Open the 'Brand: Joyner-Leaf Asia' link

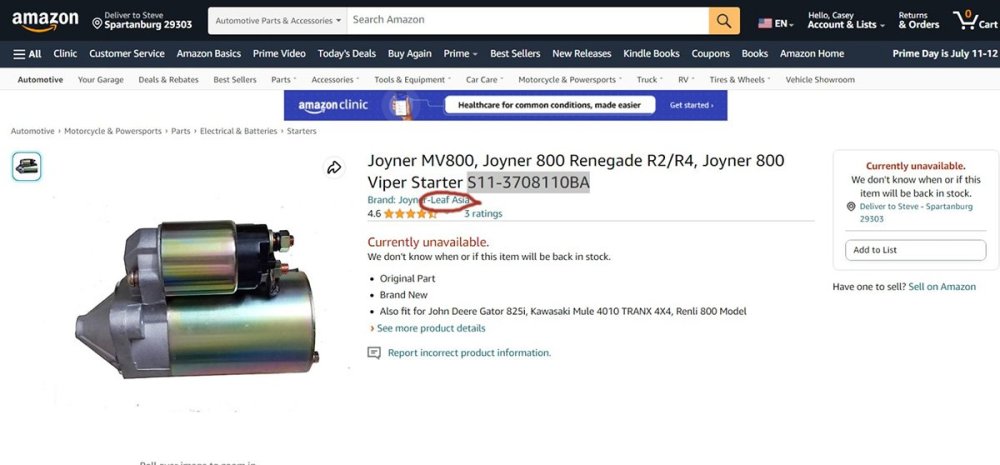point(418,200)
